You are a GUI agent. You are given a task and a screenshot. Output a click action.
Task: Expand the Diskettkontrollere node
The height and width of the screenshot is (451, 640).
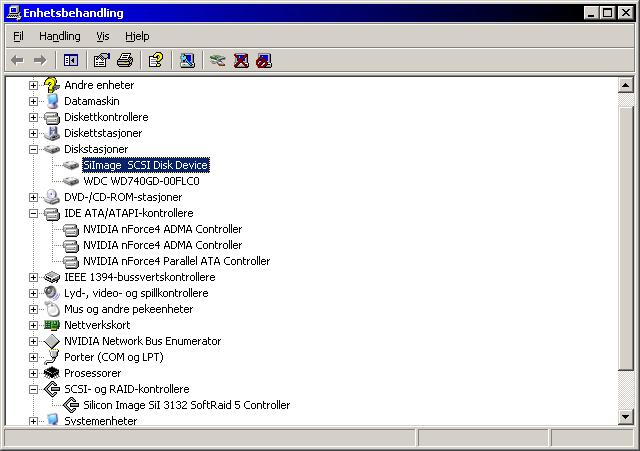click(33, 118)
